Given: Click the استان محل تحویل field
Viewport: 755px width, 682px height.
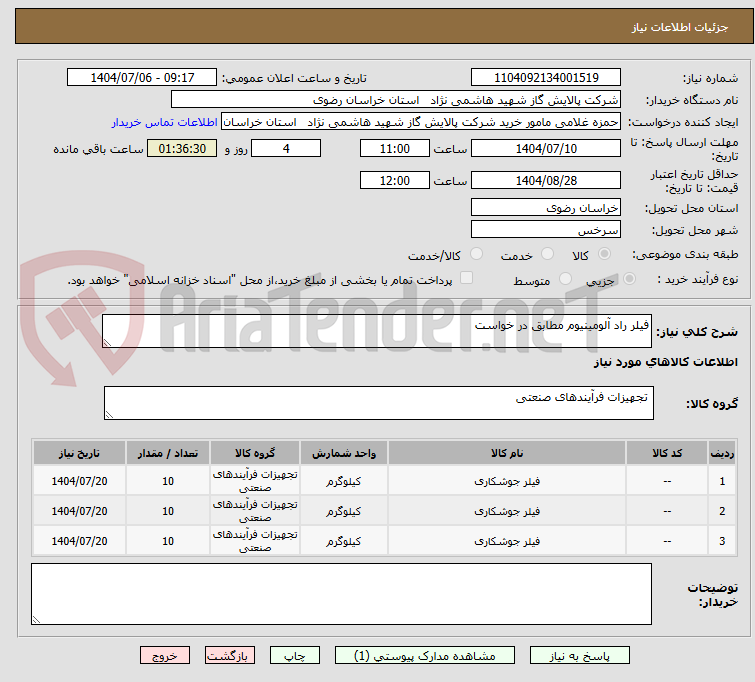Looking at the screenshot, I should (x=545, y=208).
